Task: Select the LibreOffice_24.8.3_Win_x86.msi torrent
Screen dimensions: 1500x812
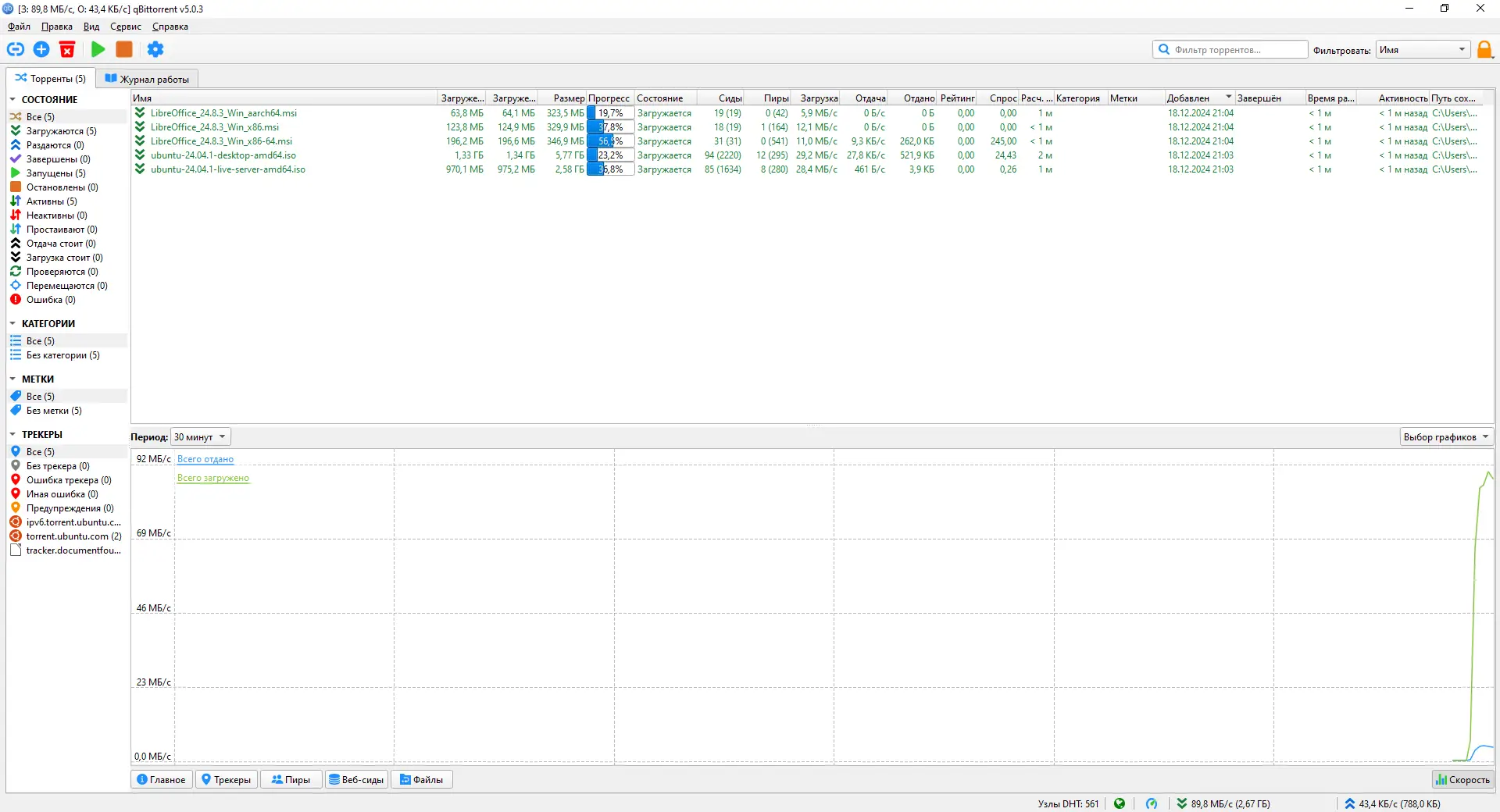Action: [215, 127]
